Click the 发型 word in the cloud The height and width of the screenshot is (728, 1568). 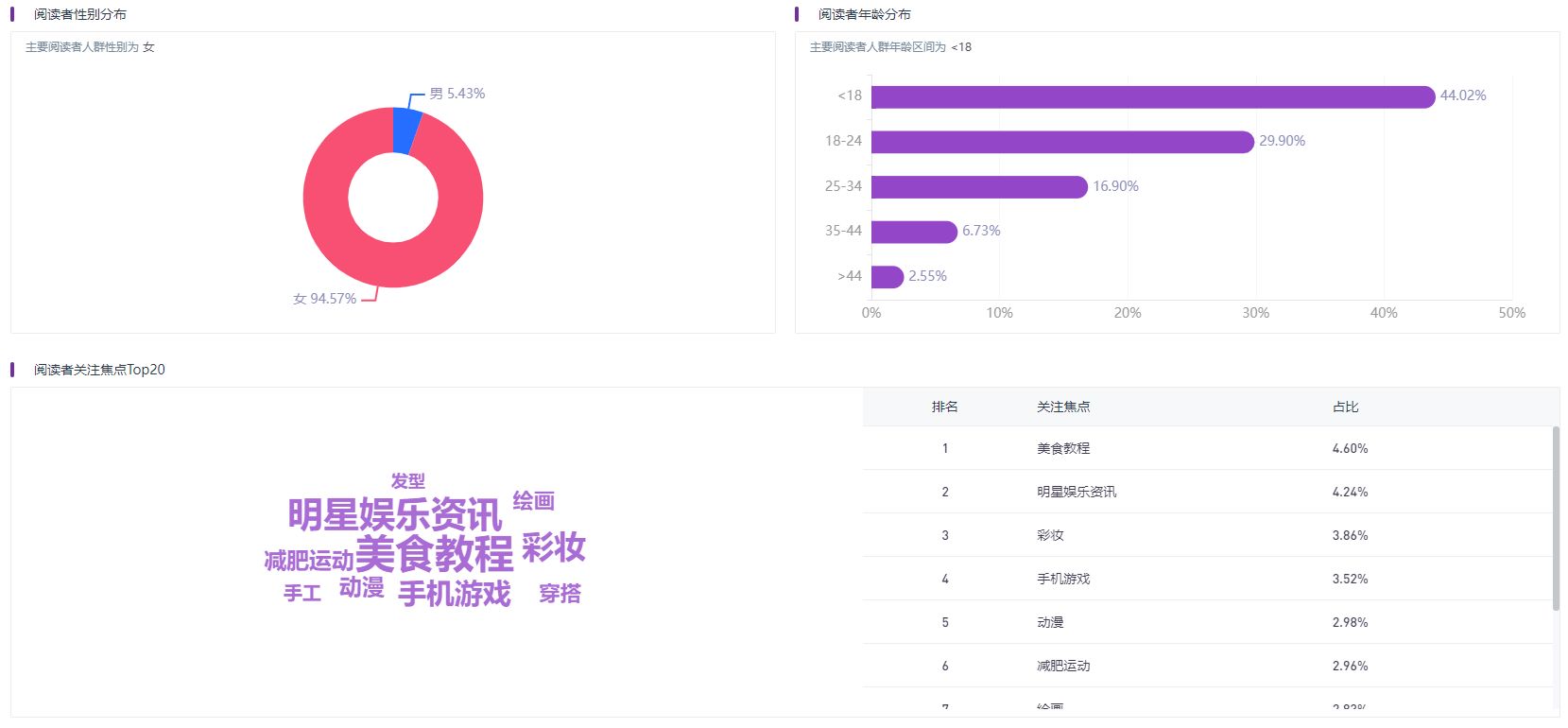coord(408,481)
